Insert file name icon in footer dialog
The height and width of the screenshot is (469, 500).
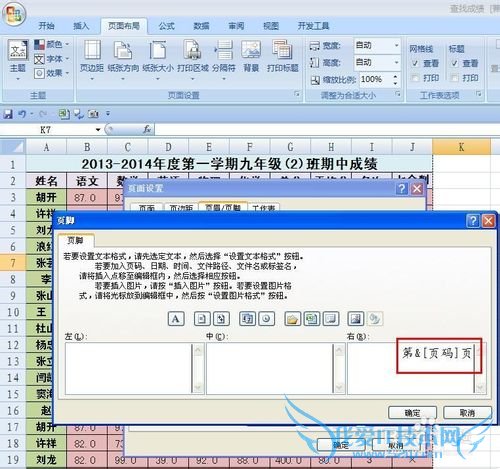[311, 319]
